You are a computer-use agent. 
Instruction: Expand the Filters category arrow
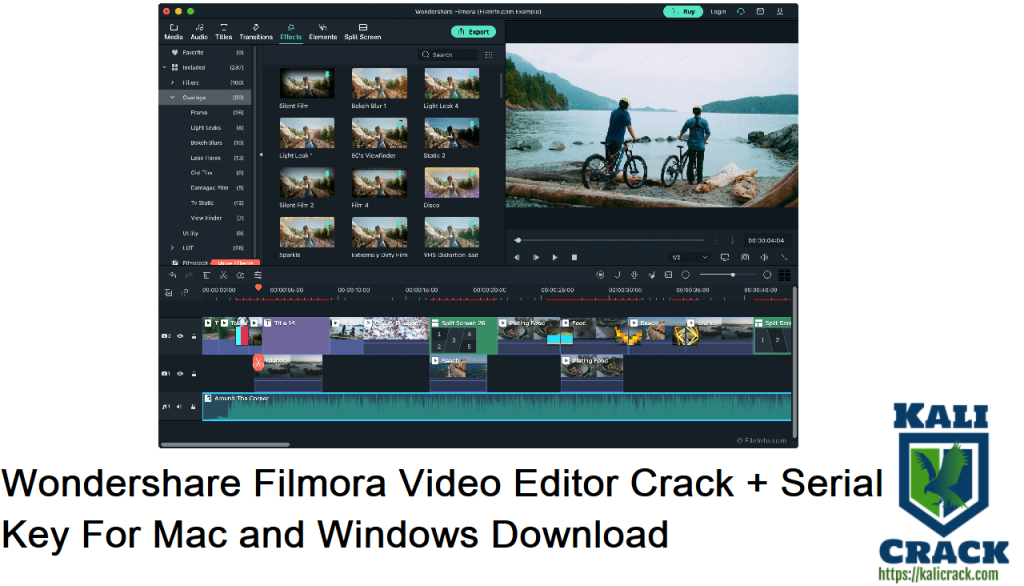172,82
